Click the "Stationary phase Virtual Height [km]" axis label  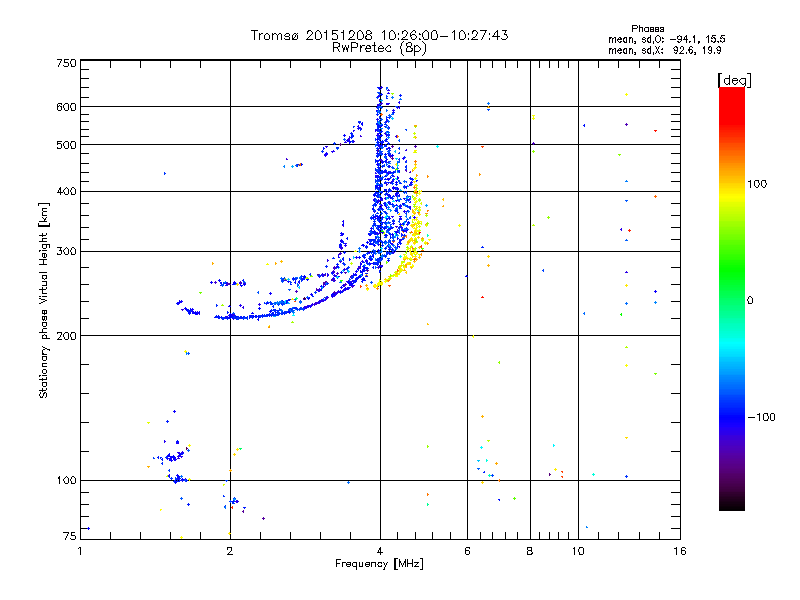(x=44, y=300)
